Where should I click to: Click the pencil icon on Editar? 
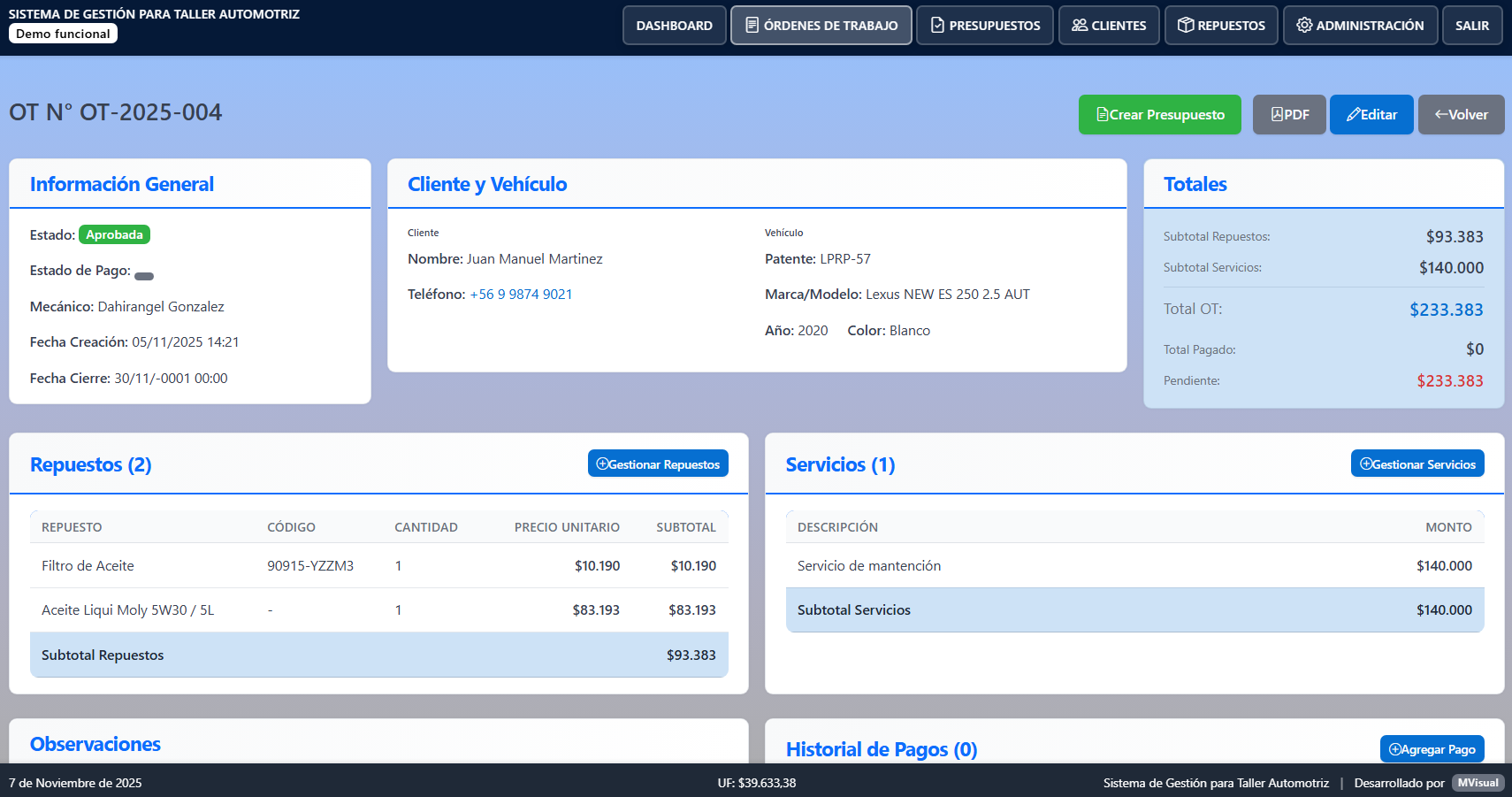coord(1354,115)
